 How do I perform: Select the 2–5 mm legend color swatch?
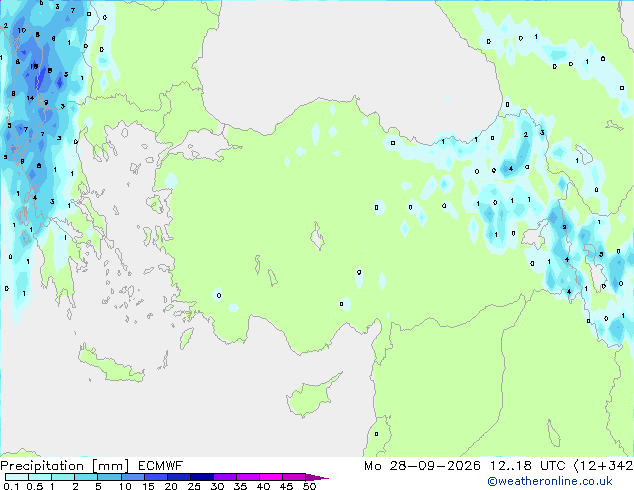pyautogui.click(x=86, y=477)
